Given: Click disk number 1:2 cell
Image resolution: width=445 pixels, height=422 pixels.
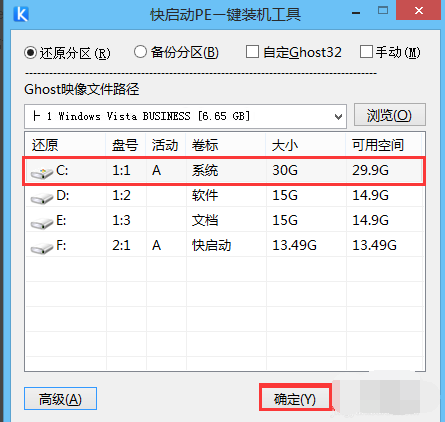Looking at the screenshot, I should (121, 195).
